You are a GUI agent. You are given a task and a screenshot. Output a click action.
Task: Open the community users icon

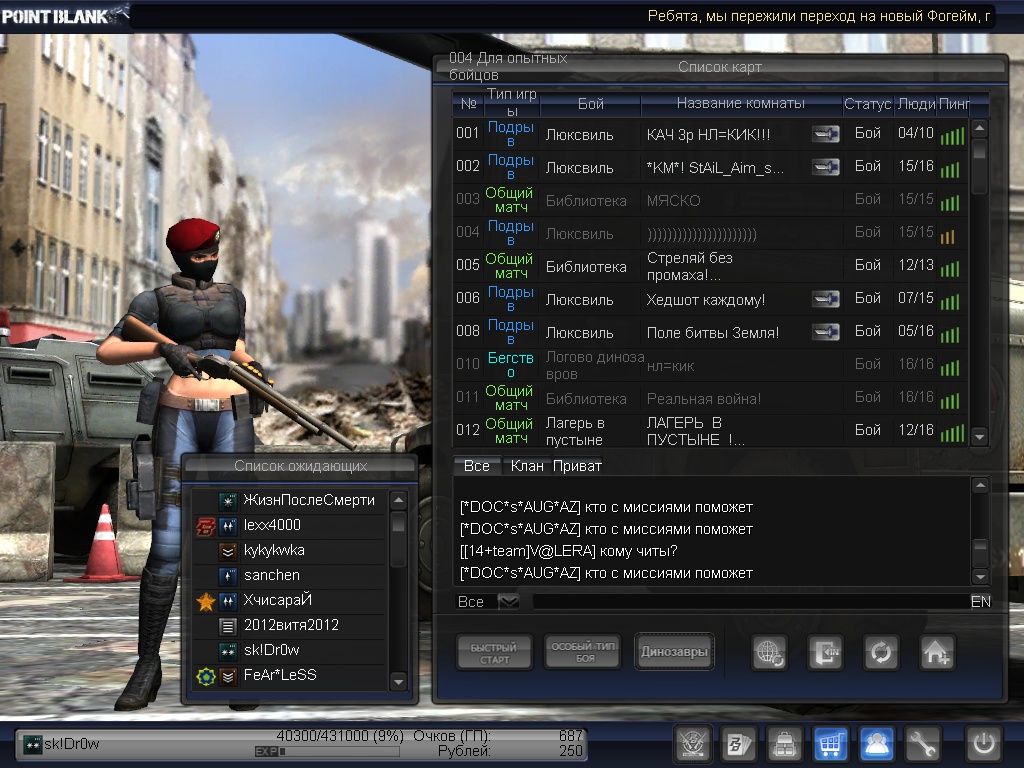876,743
